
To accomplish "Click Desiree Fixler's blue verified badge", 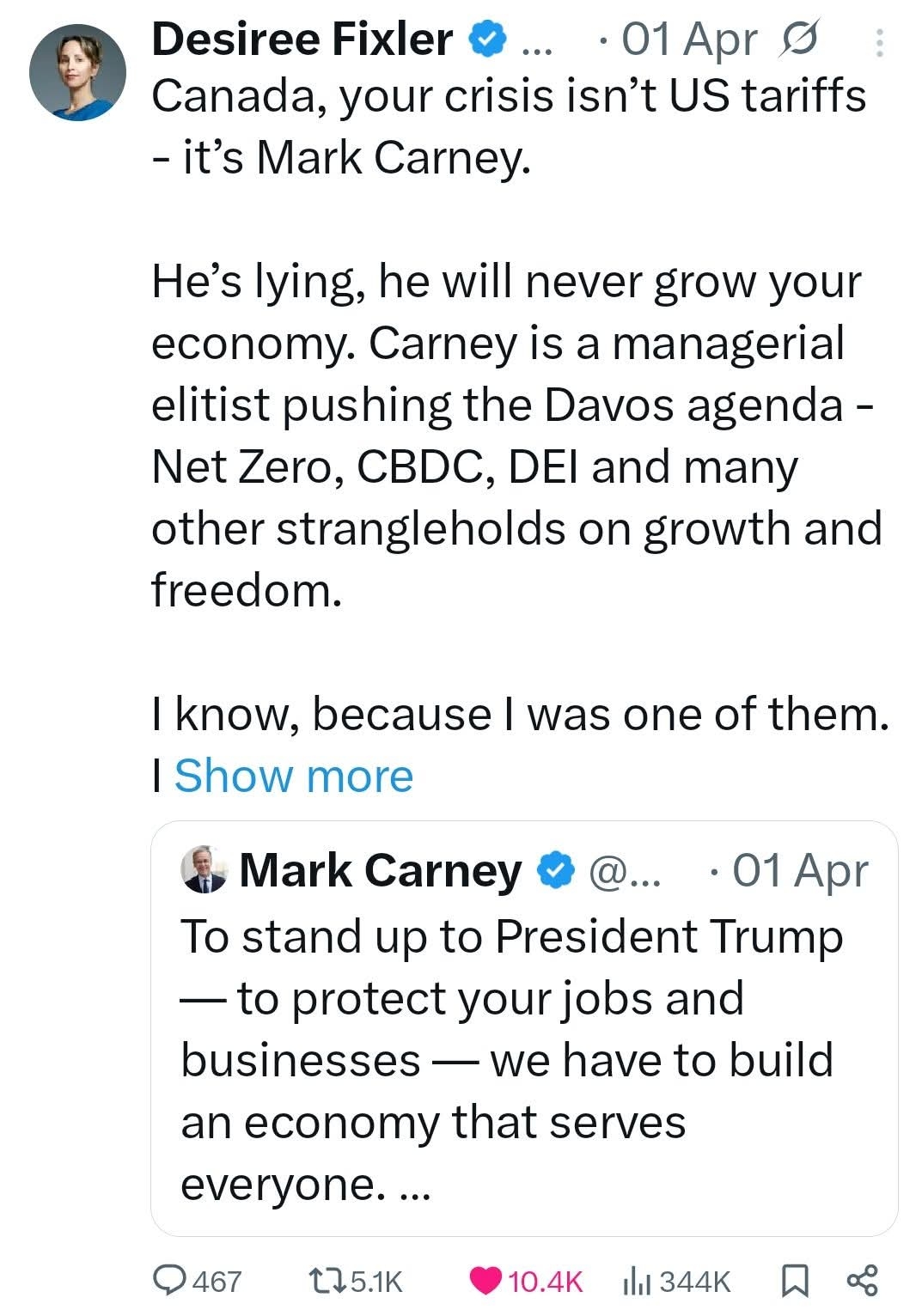I will tap(486, 40).
